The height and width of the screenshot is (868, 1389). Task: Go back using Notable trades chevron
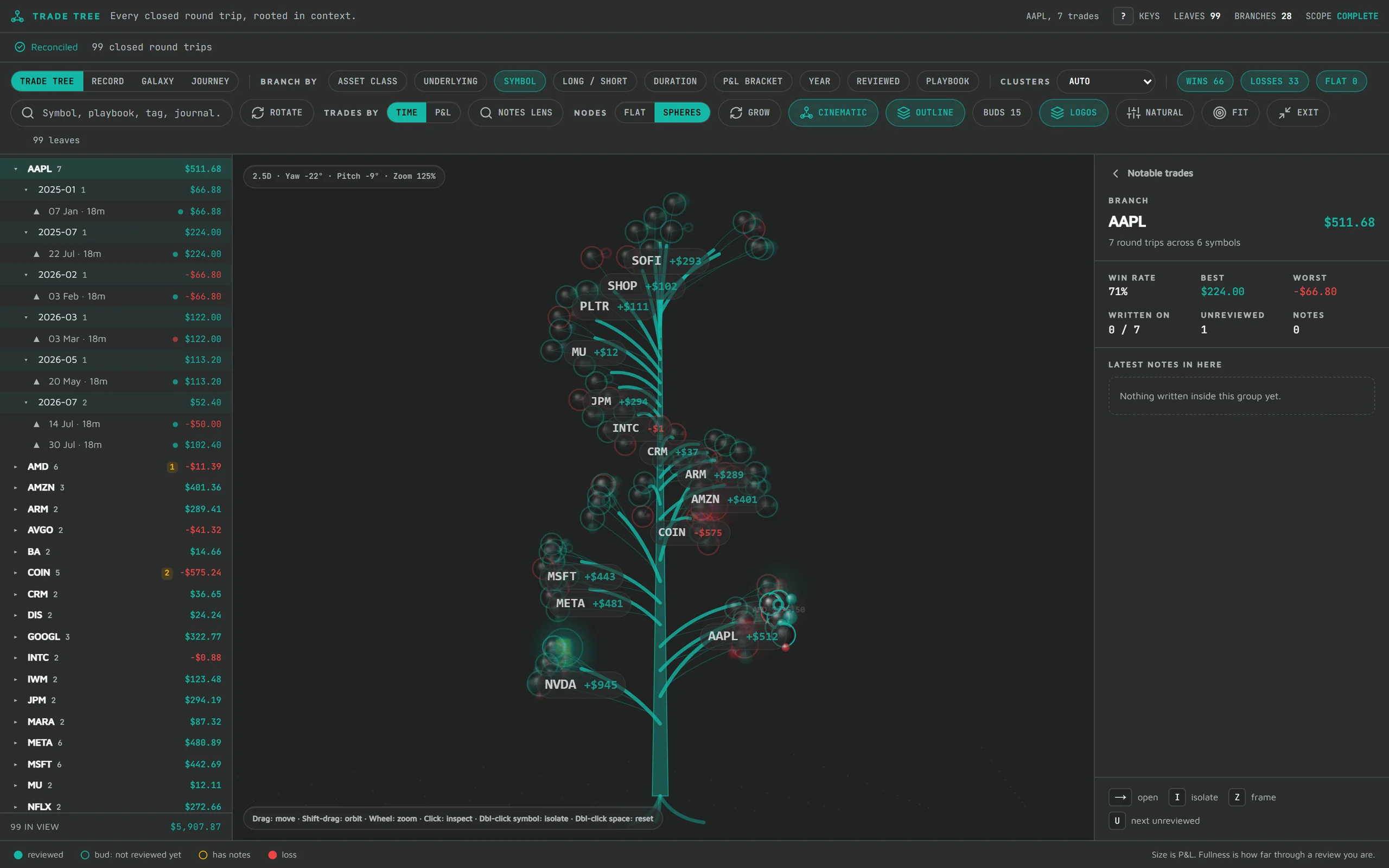[1115, 174]
